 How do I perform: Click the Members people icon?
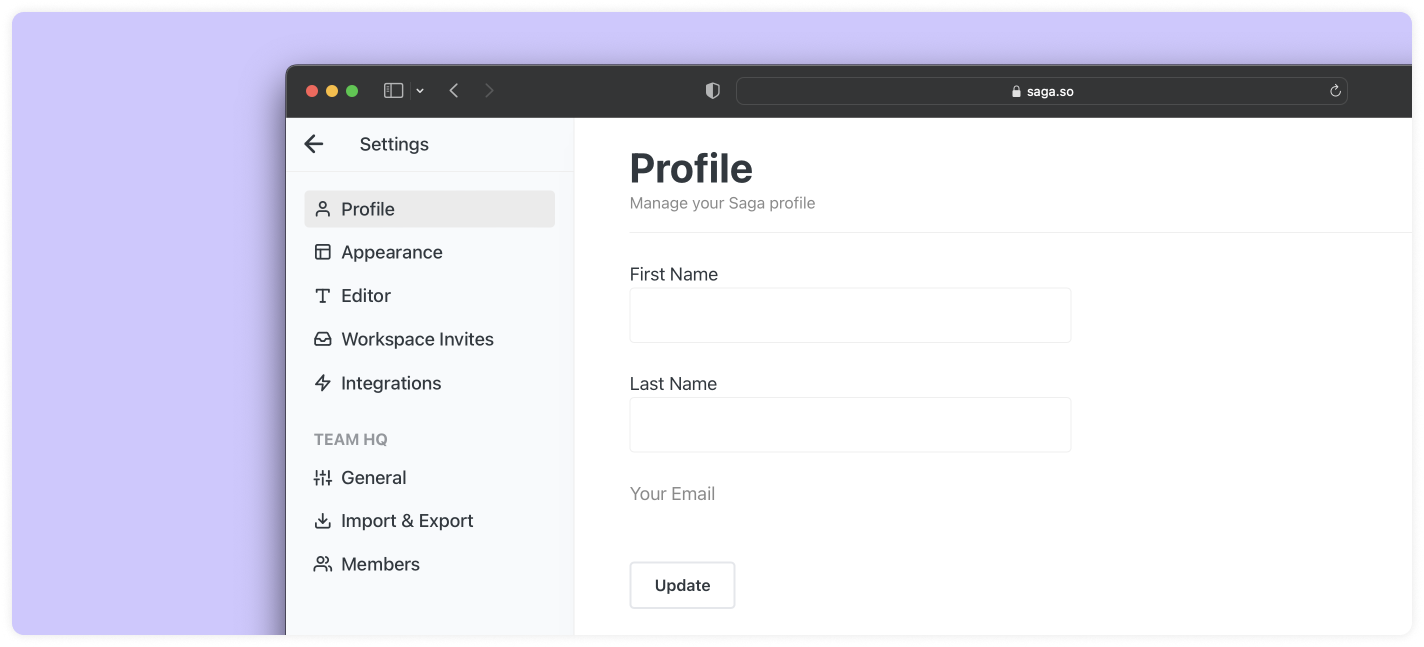(322, 564)
